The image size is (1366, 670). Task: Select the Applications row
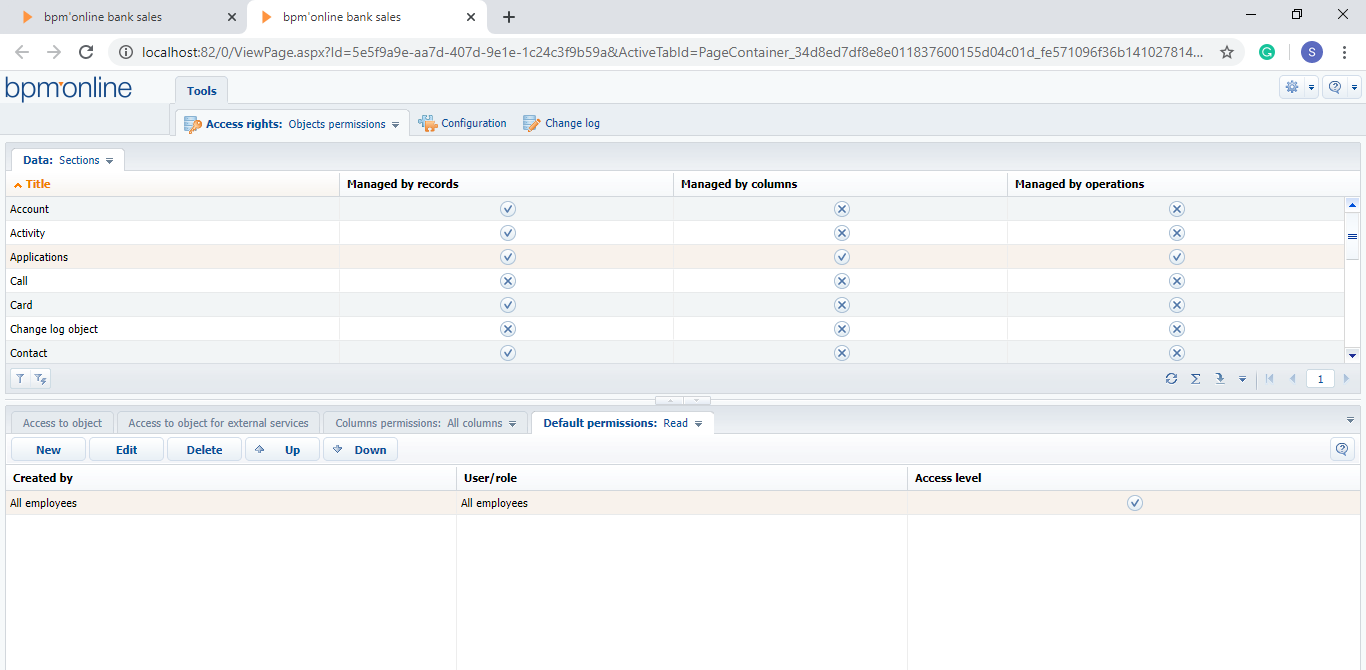pyautogui.click(x=674, y=257)
